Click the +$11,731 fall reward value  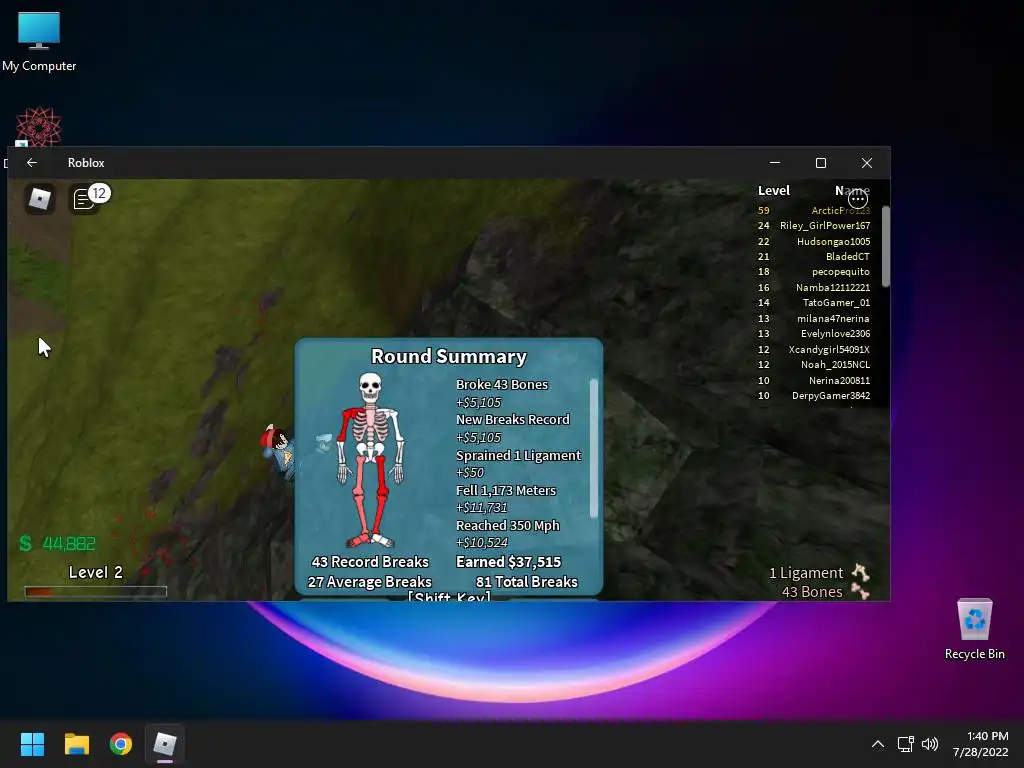pyautogui.click(x=481, y=507)
